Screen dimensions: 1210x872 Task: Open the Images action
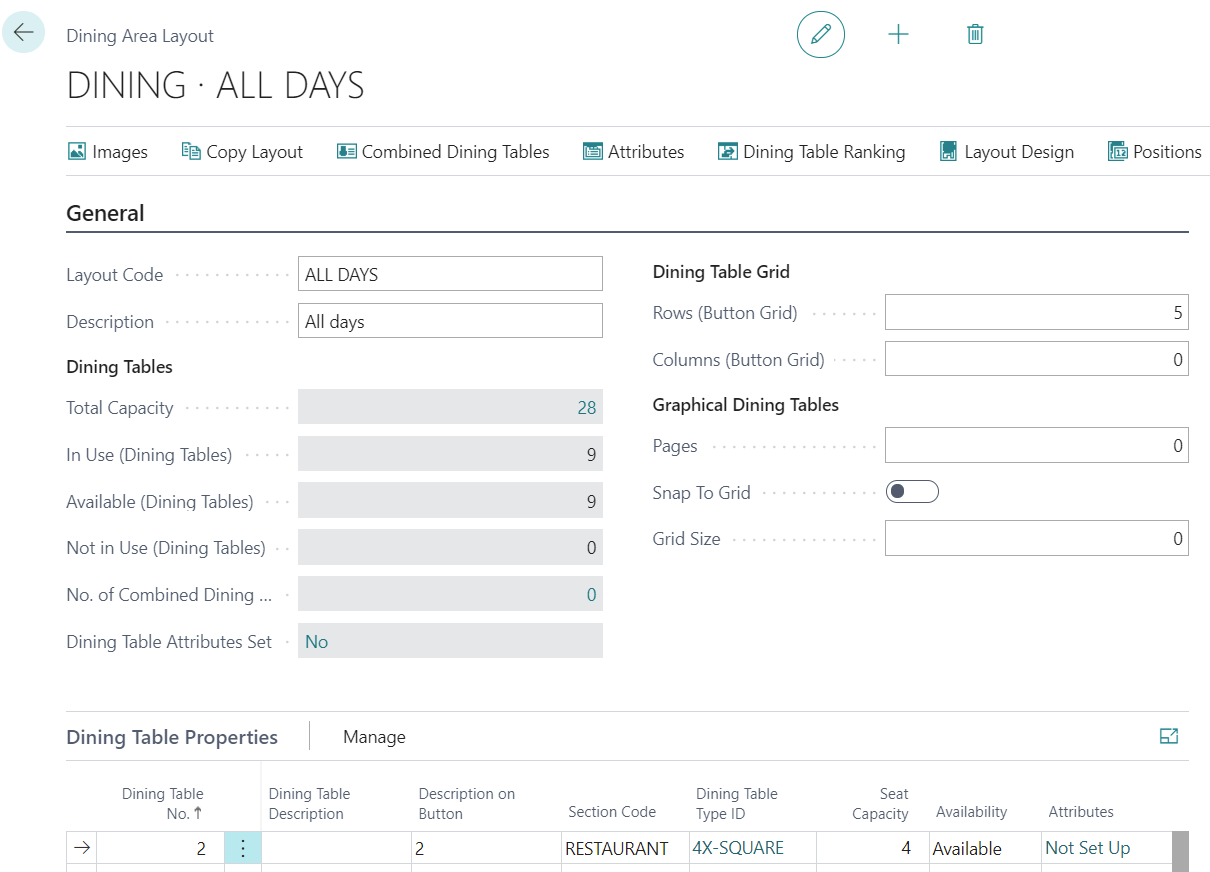pyautogui.click(x=108, y=152)
